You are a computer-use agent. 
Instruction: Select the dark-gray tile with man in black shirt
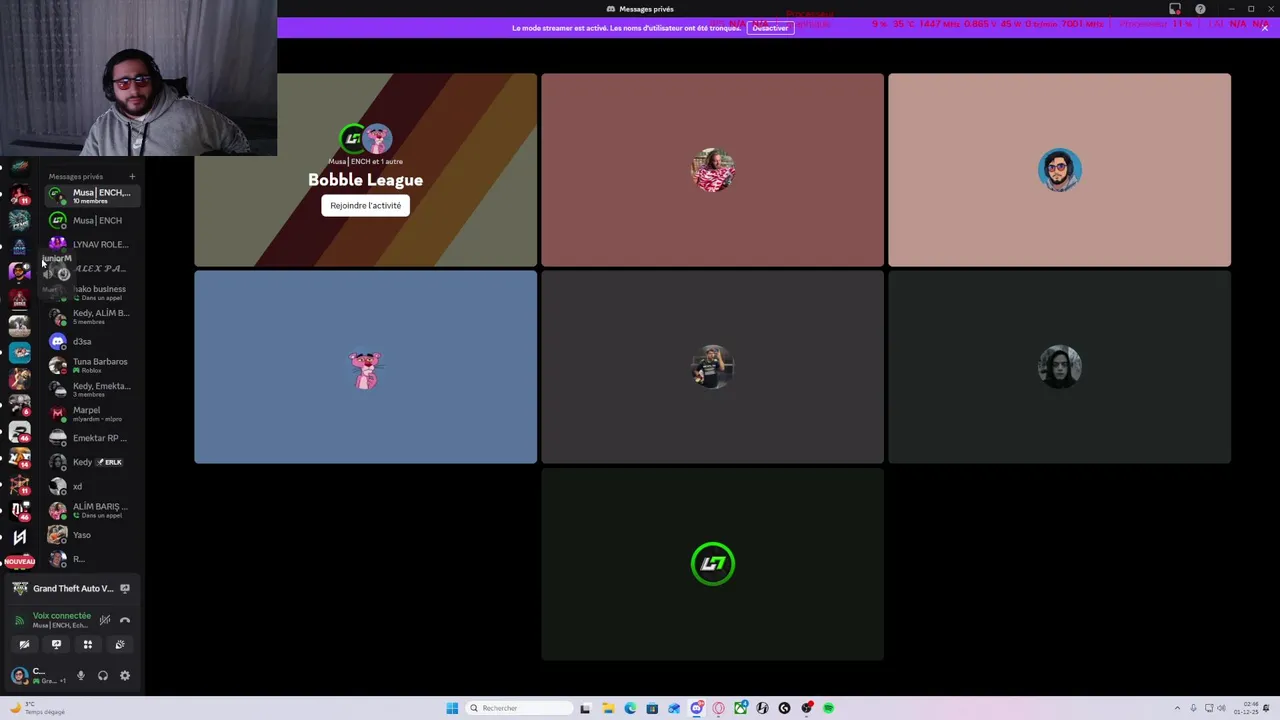712,367
